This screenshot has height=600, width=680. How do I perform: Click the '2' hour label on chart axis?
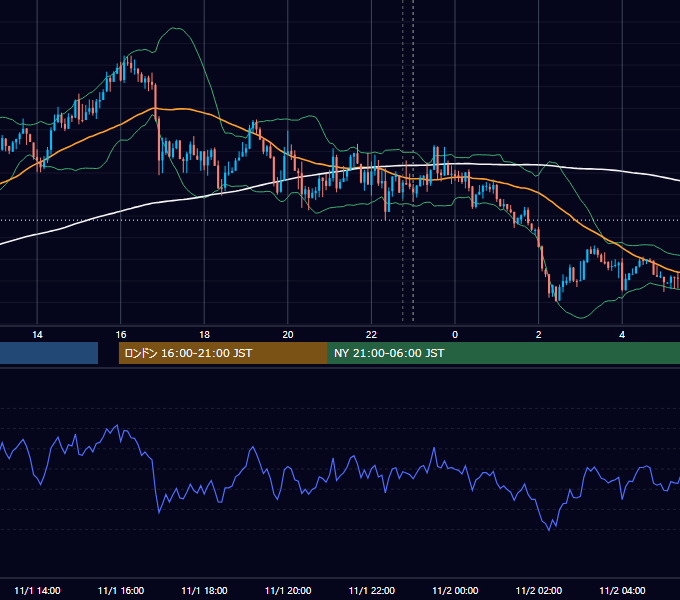coord(539,335)
